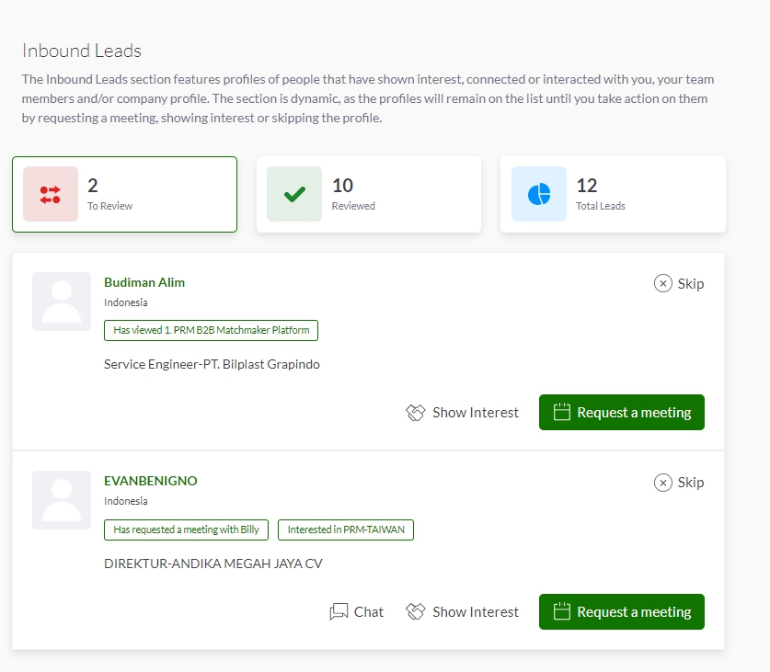Open the 12 Total Leads tab card
The height and width of the screenshot is (672, 770).
[613, 194]
